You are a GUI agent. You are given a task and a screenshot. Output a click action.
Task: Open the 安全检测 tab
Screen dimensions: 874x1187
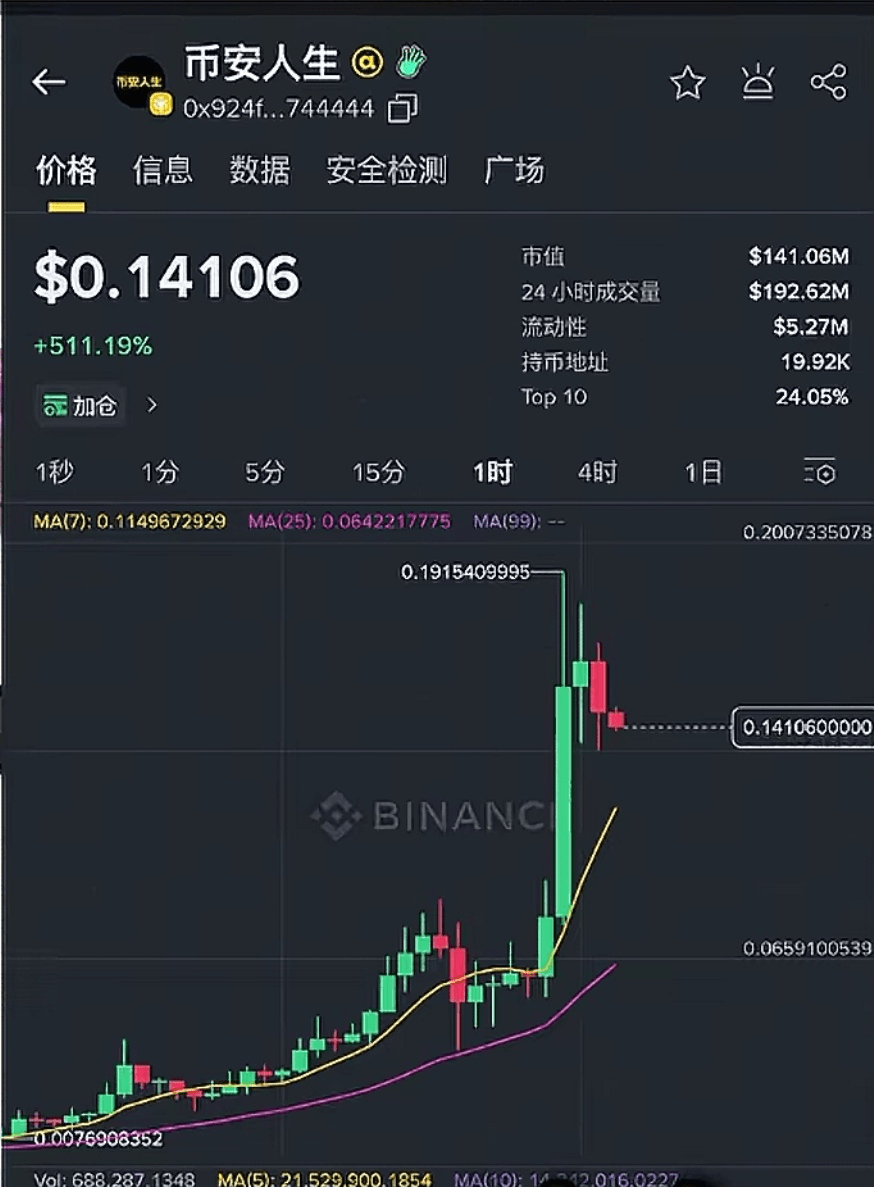coord(386,170)
